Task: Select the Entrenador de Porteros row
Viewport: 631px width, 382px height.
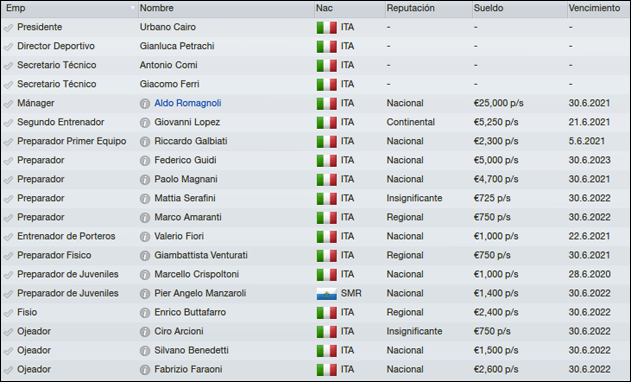Action: click(x=316, y=236)
